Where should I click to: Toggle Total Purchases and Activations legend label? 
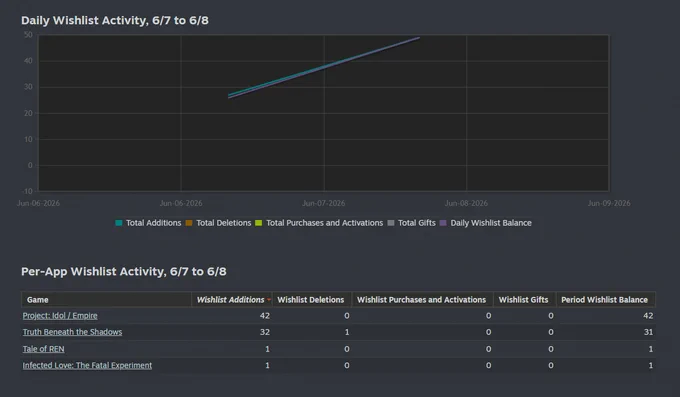pyautogui.click(x=324, y=223)
